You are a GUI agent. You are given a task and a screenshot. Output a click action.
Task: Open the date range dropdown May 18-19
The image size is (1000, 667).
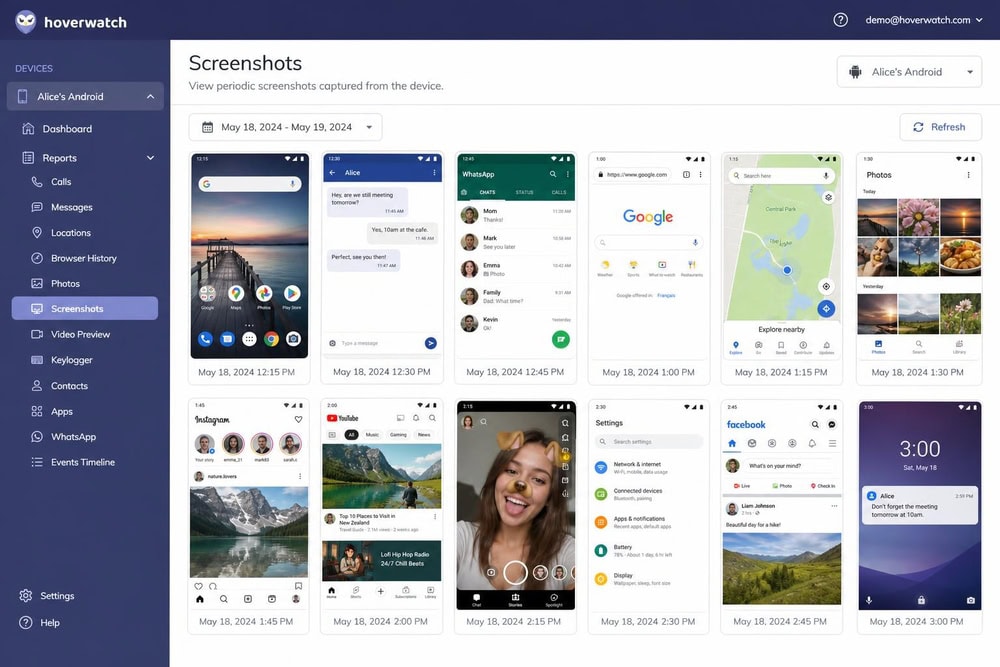[x=286, y=127]
